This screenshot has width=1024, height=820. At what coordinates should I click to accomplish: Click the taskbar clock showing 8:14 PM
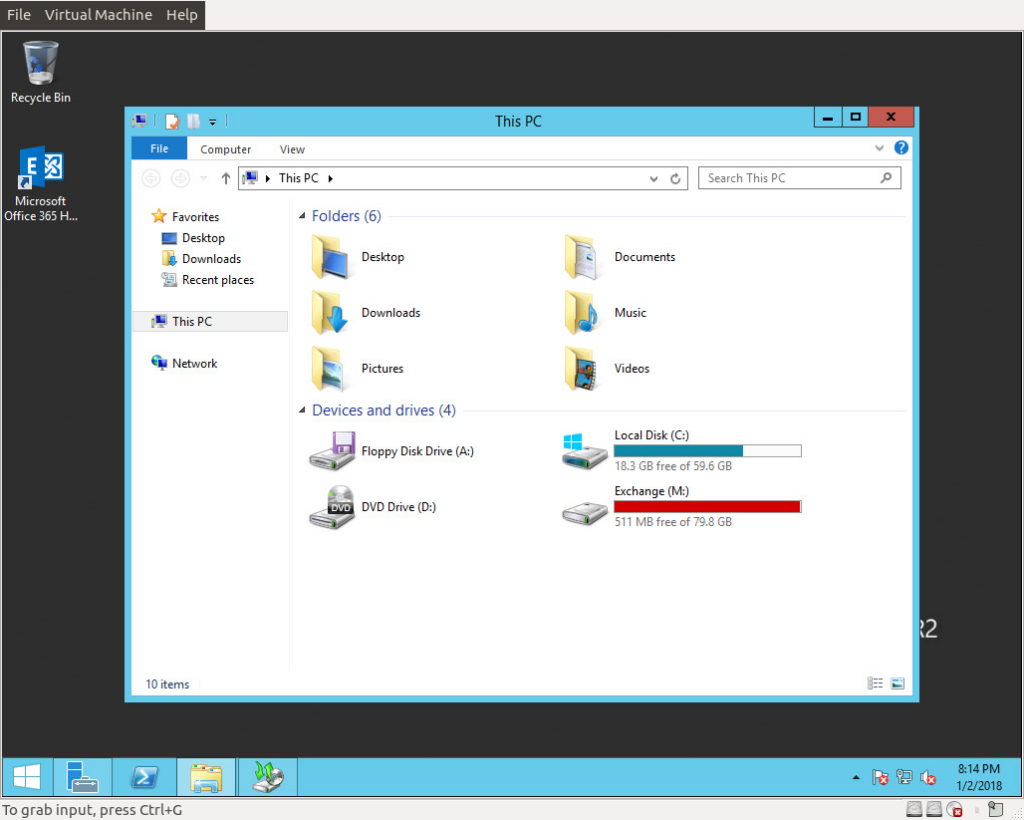[x=978, y=777]
